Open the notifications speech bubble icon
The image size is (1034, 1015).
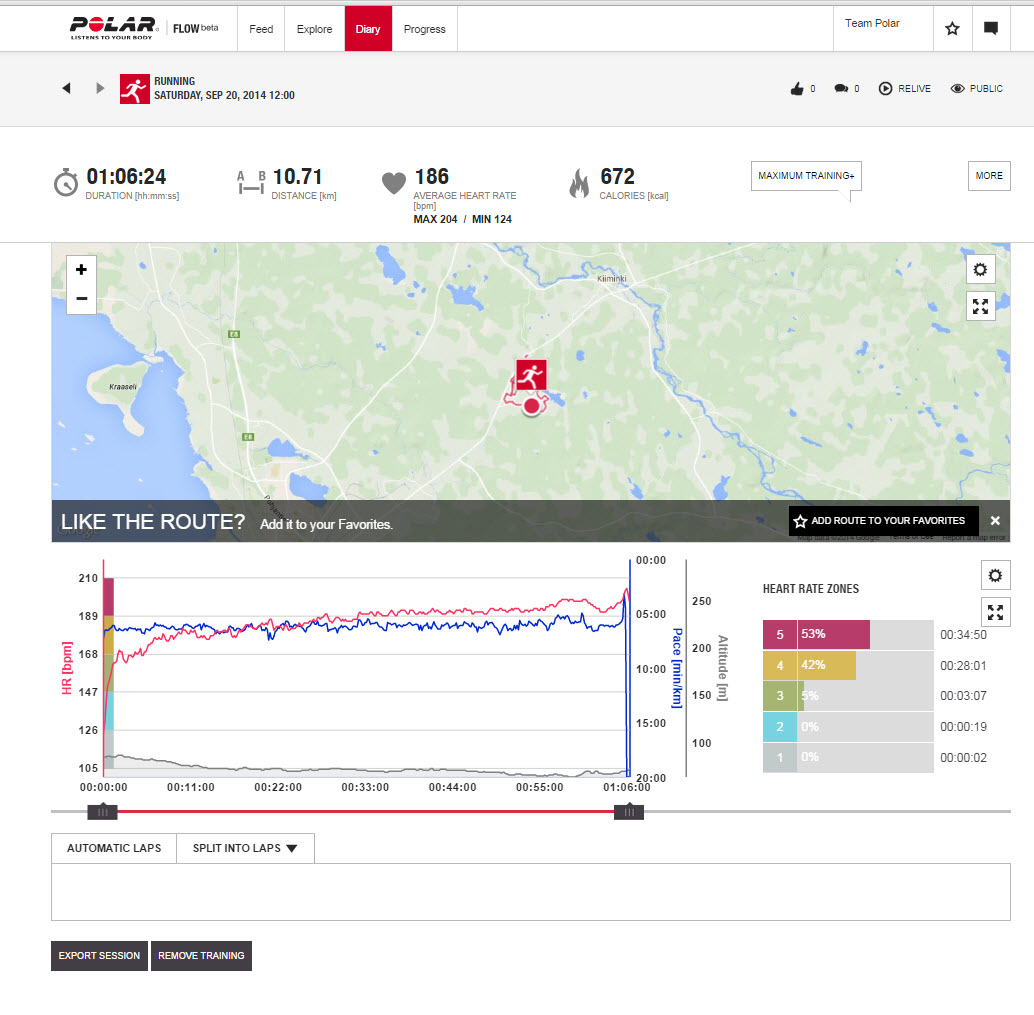coord(991,29)
